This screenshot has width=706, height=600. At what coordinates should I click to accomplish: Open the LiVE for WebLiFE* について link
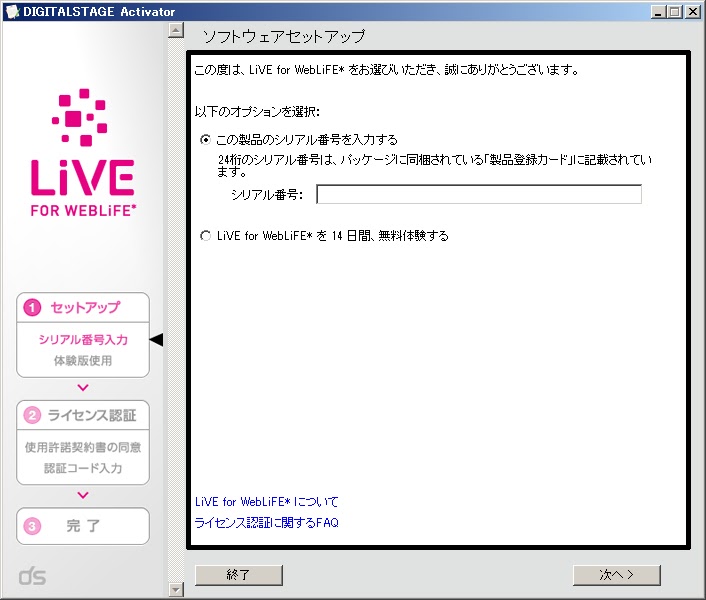coord(267,501)
